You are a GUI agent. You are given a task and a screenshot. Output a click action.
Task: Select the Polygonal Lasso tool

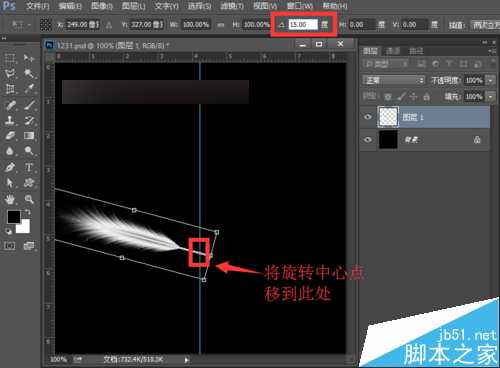[x=10, y=73]
